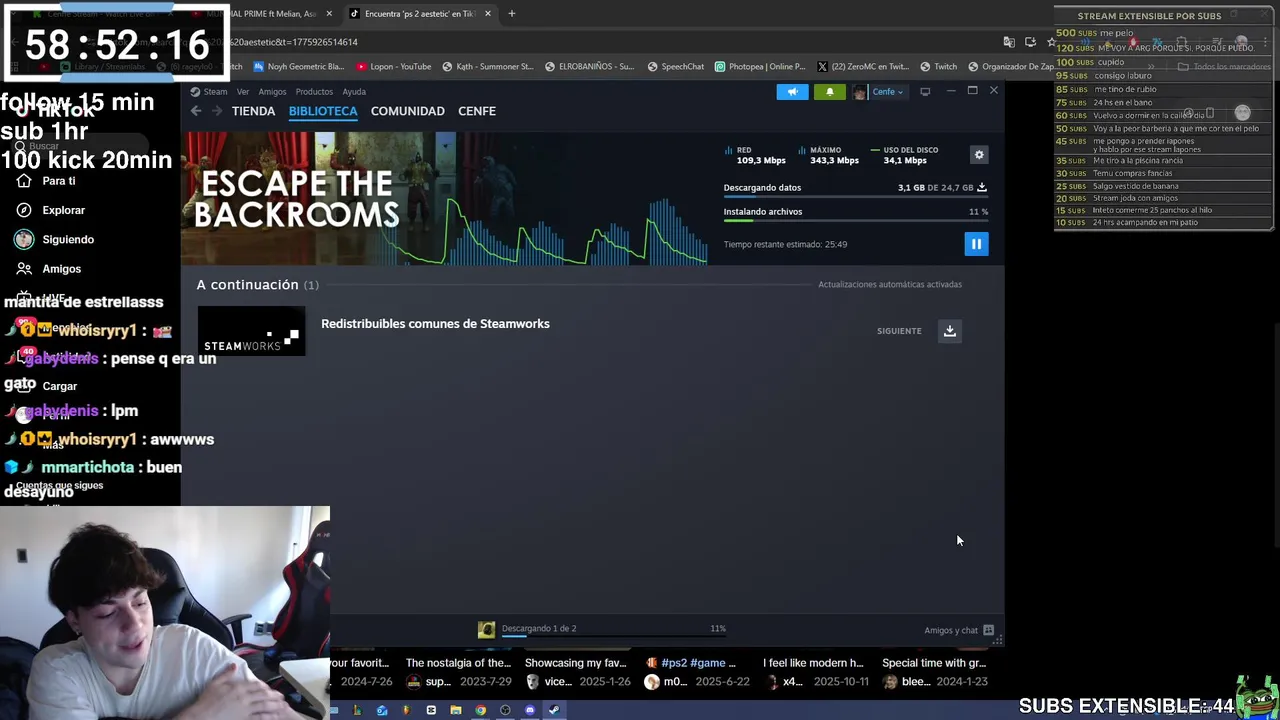Open TikTok video 'I feel like modern h...'
The height and width of the screenshot is (720, 1280).
click(x=813, y=663)
